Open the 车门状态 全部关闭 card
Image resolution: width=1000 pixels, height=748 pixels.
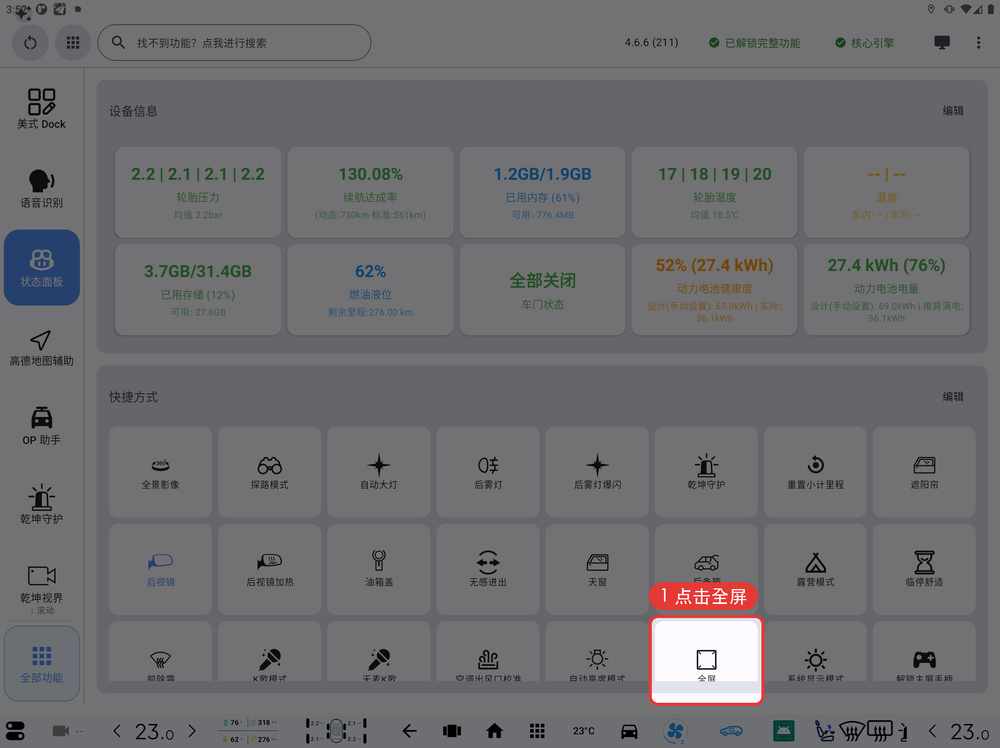(x=543, y=290)
